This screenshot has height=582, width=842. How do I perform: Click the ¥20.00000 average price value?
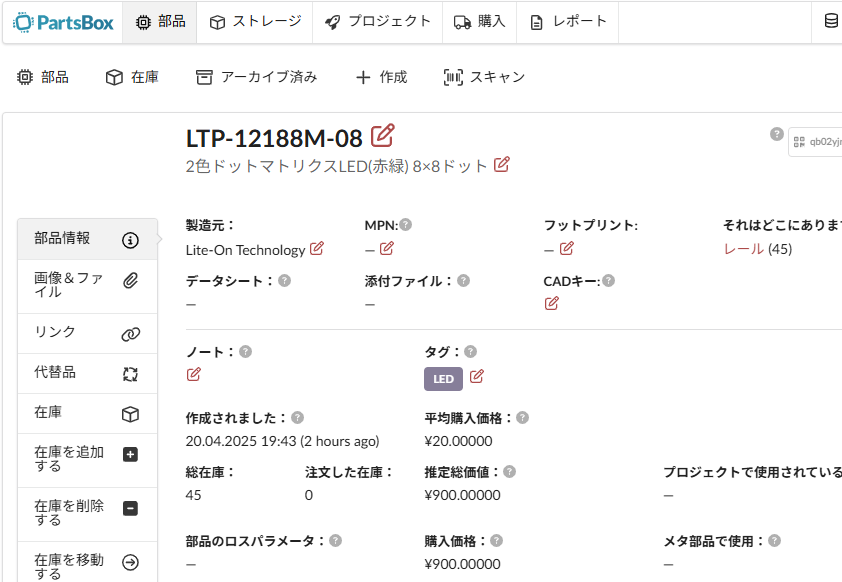pos(458,441)
